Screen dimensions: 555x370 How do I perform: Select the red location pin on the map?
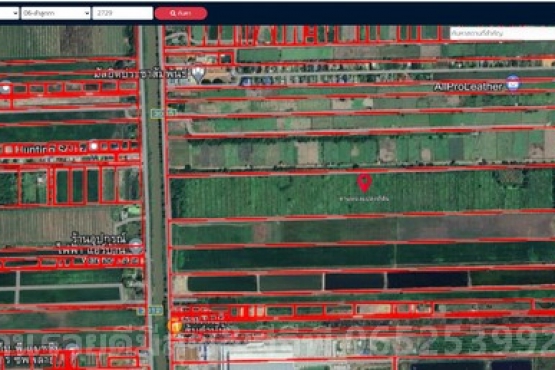click(x=364, y=183)
